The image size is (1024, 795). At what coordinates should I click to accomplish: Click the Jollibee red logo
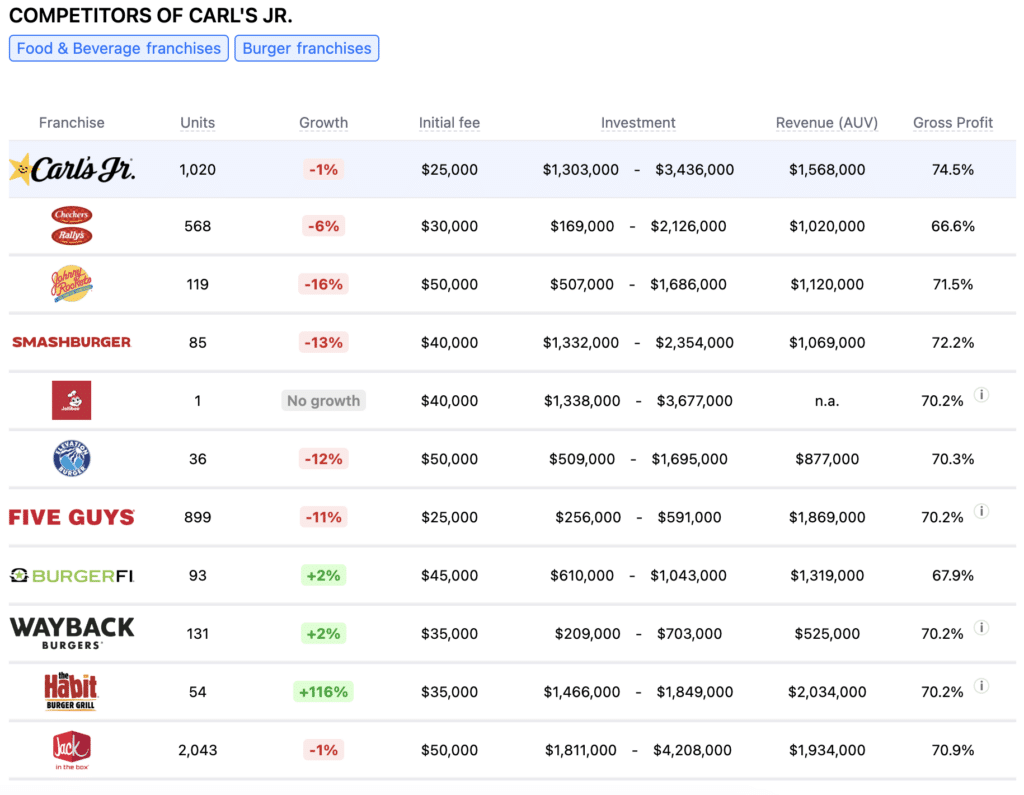pyautogui.click(x=72, y=400)
